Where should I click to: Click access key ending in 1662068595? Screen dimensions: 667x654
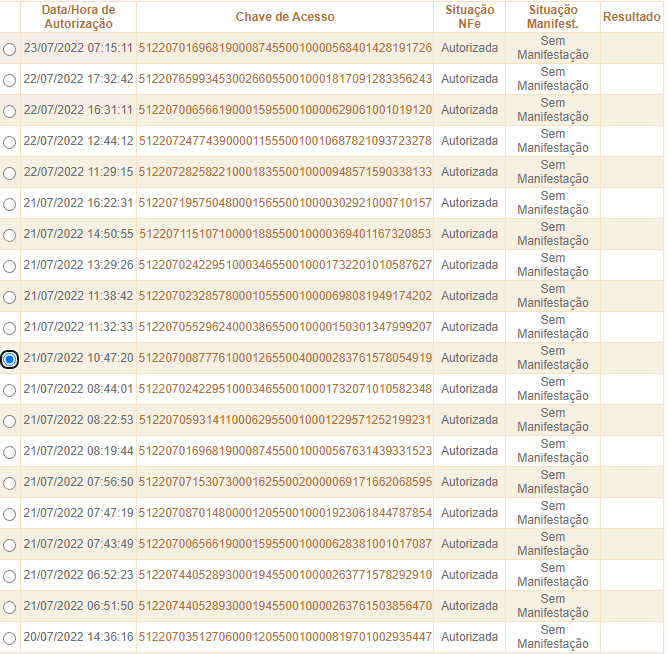coord(285,482)
